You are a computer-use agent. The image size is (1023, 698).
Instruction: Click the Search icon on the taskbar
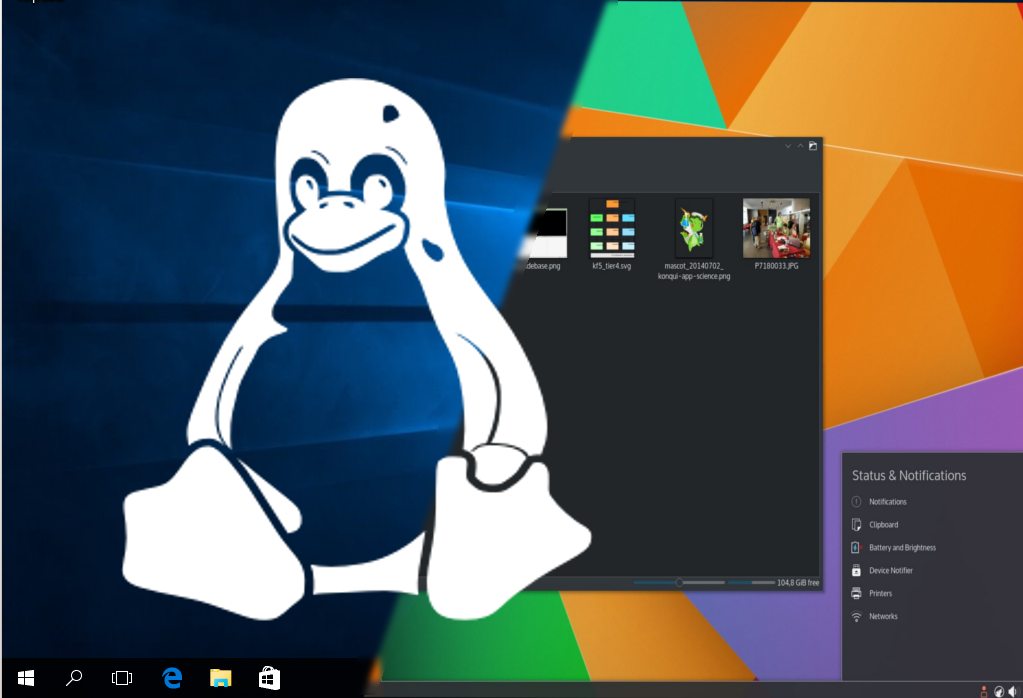click(72, 678)
